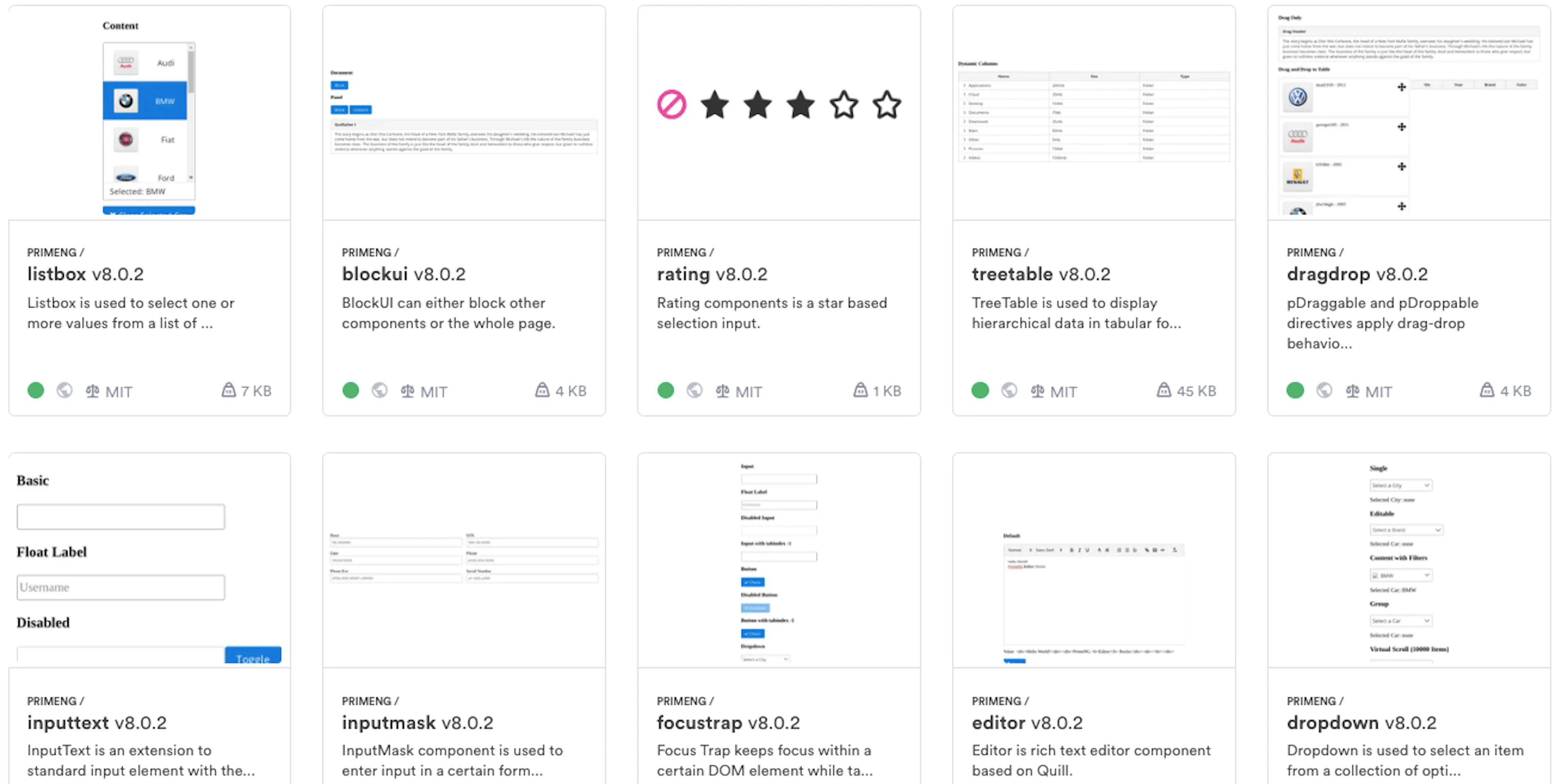
Task: Click the fourth (empty) star in rating preview
Action: 844,105
